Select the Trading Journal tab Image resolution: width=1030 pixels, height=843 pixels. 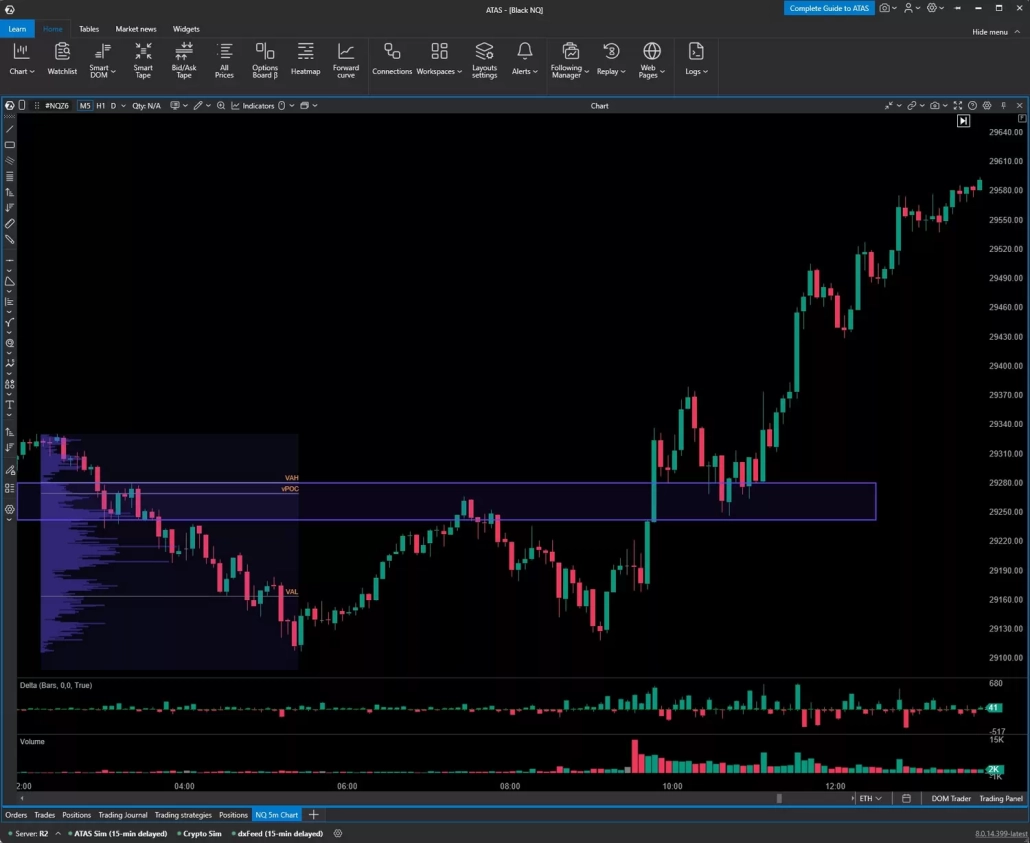coord(123,815)
